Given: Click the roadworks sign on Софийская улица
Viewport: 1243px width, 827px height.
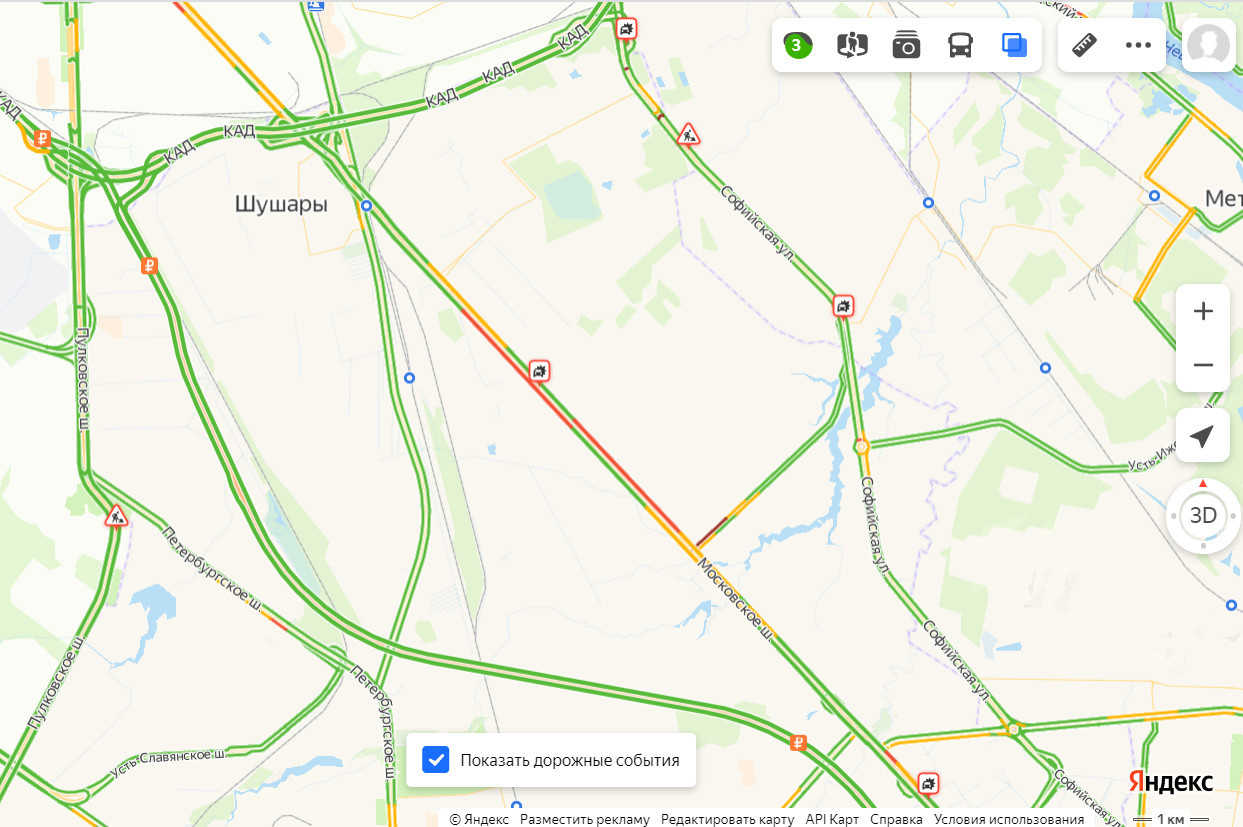Looking at the screenshot, I should (x=688, y=134).
